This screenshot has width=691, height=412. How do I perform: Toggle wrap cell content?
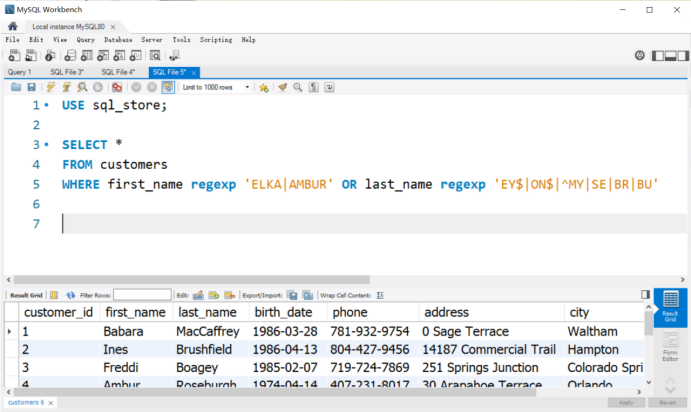(380, 295)
